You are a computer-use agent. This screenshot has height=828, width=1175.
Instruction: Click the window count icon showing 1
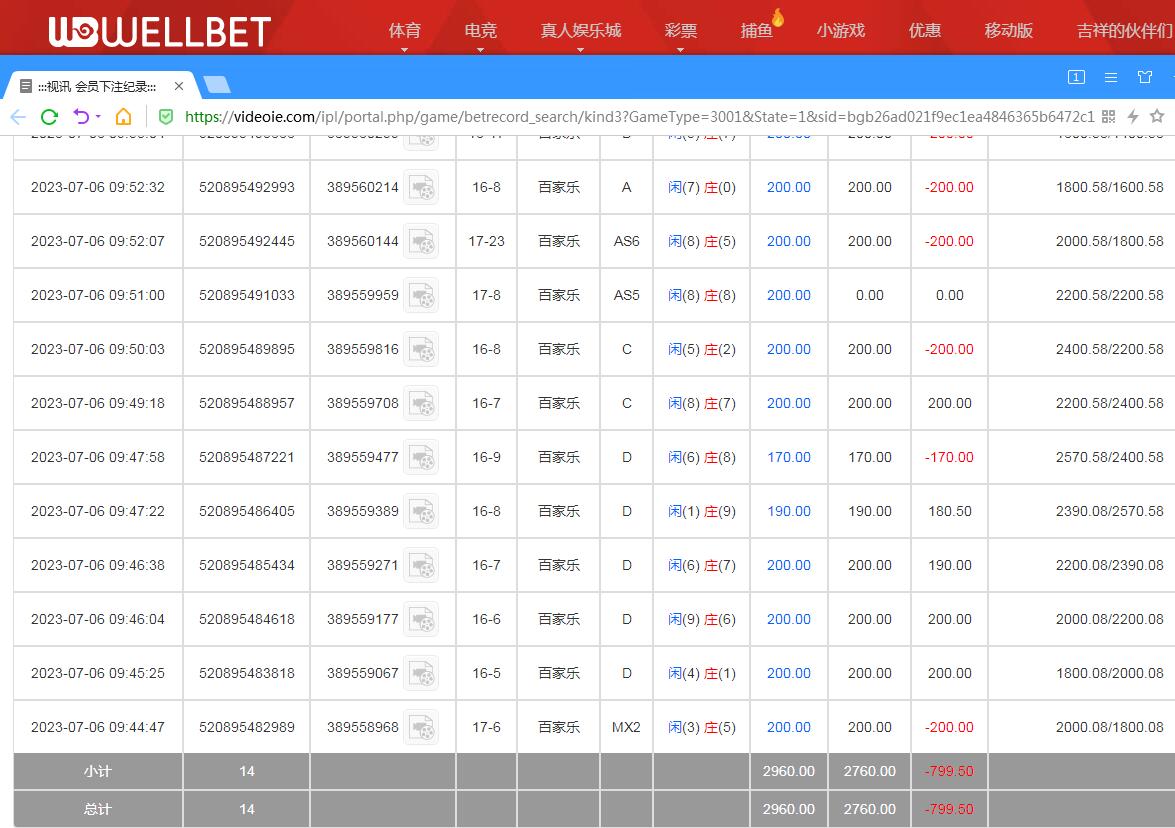click(1076, 77)
